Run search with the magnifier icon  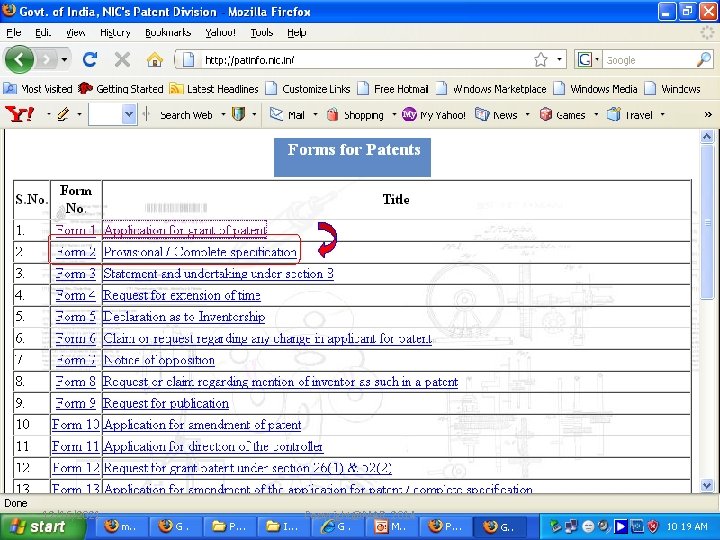tap(703, 60)
